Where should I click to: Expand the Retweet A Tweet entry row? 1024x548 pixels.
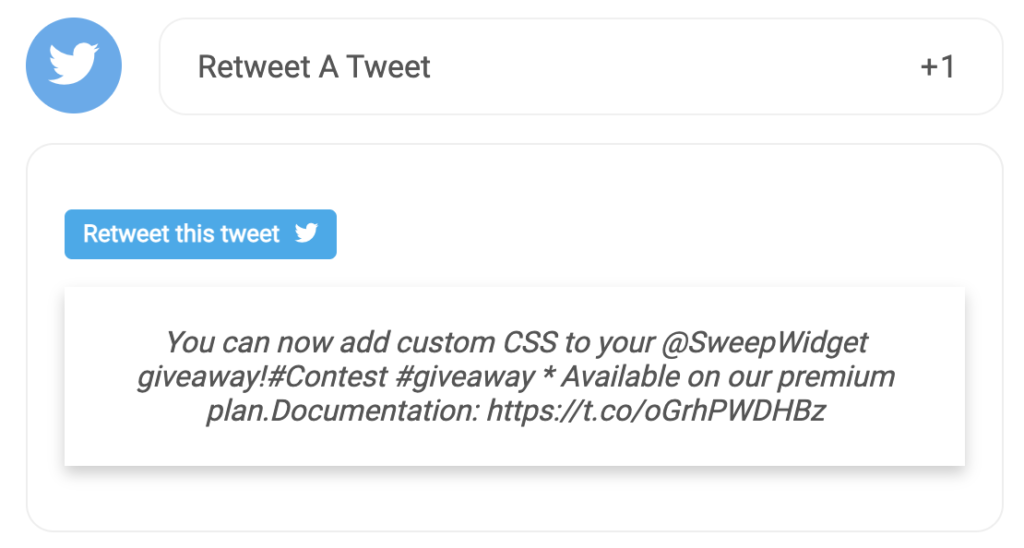581,67
